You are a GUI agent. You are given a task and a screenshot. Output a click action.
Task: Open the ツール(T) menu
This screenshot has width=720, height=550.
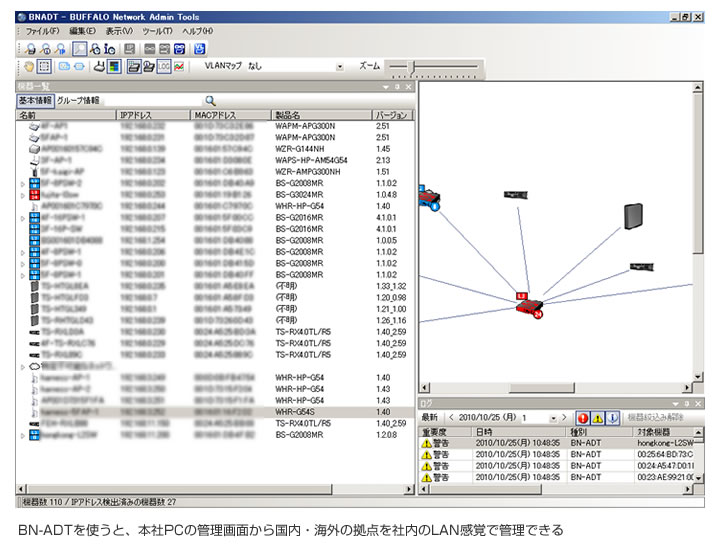pos(157,31)
